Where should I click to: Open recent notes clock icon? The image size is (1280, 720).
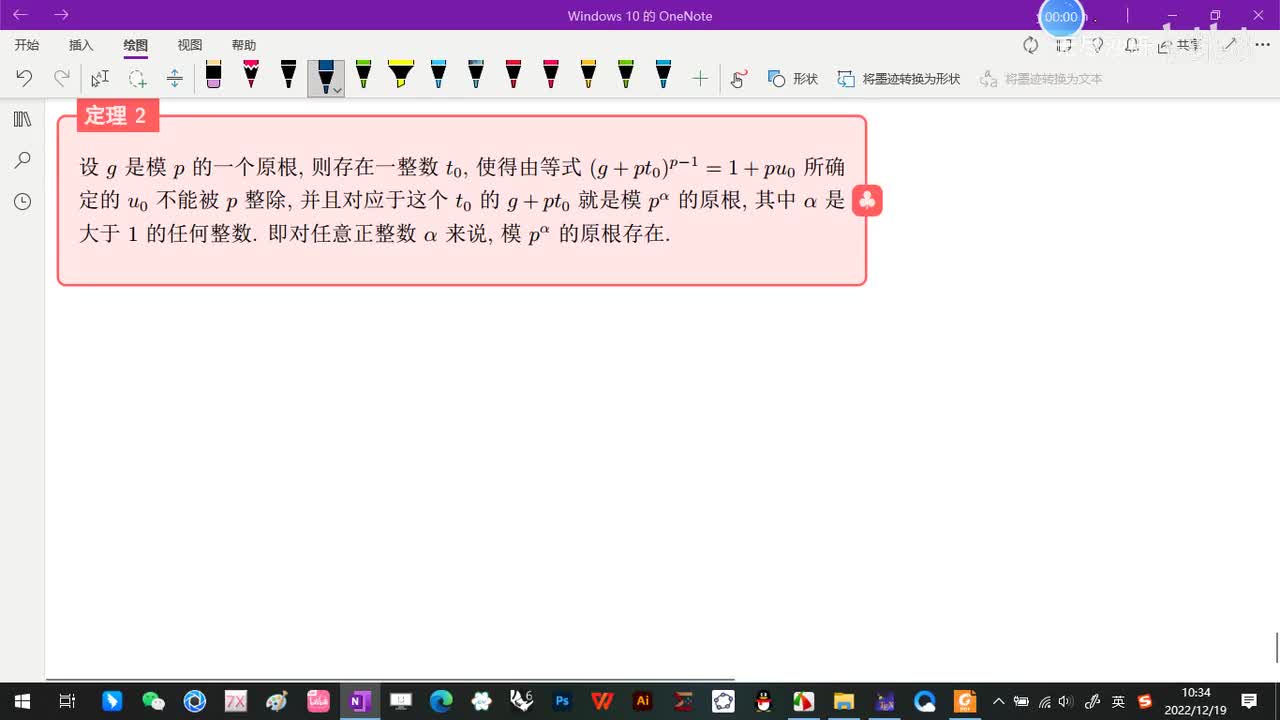[22, 201]
